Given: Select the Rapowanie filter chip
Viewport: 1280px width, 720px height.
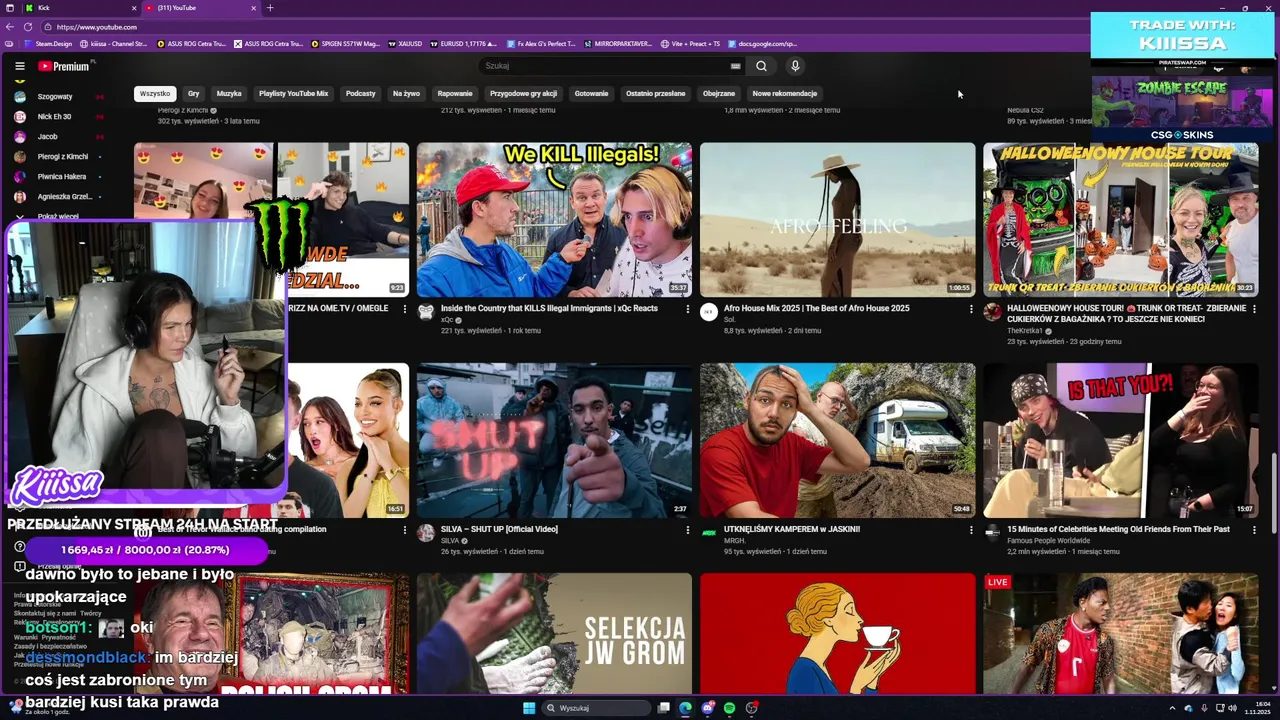Looking at the screenshot, I should (455, 93).
